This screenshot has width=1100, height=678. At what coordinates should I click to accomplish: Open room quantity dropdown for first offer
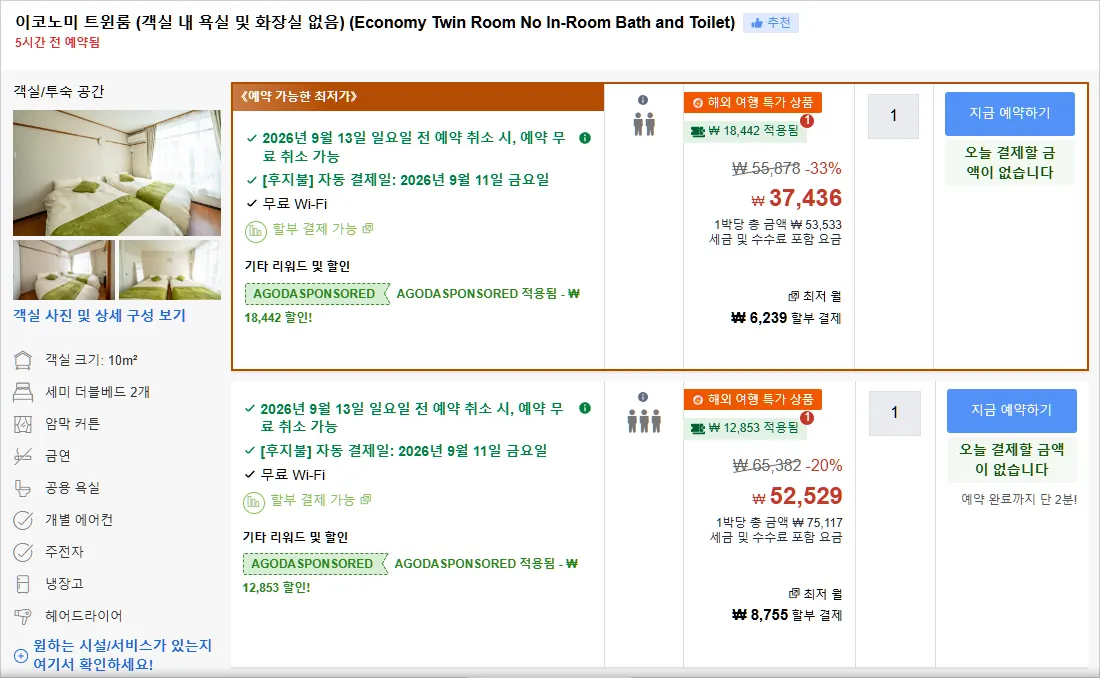click(893, 116)
